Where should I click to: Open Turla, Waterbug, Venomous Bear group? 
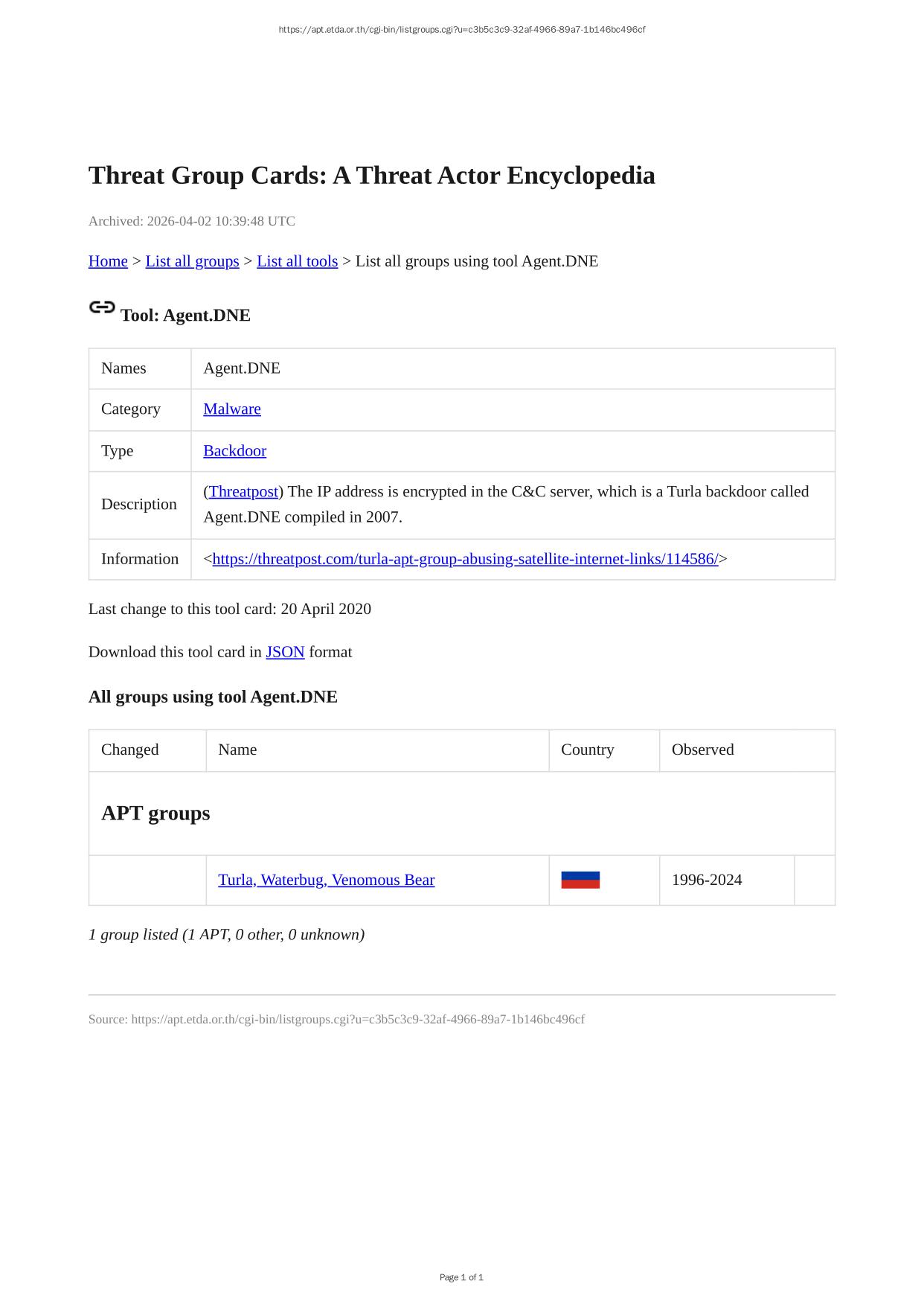(x=326, y=880)
